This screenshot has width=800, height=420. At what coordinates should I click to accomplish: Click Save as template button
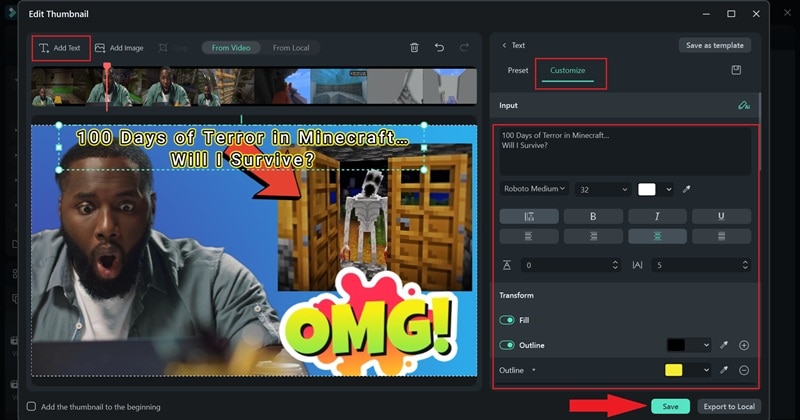tap(715, 45)
